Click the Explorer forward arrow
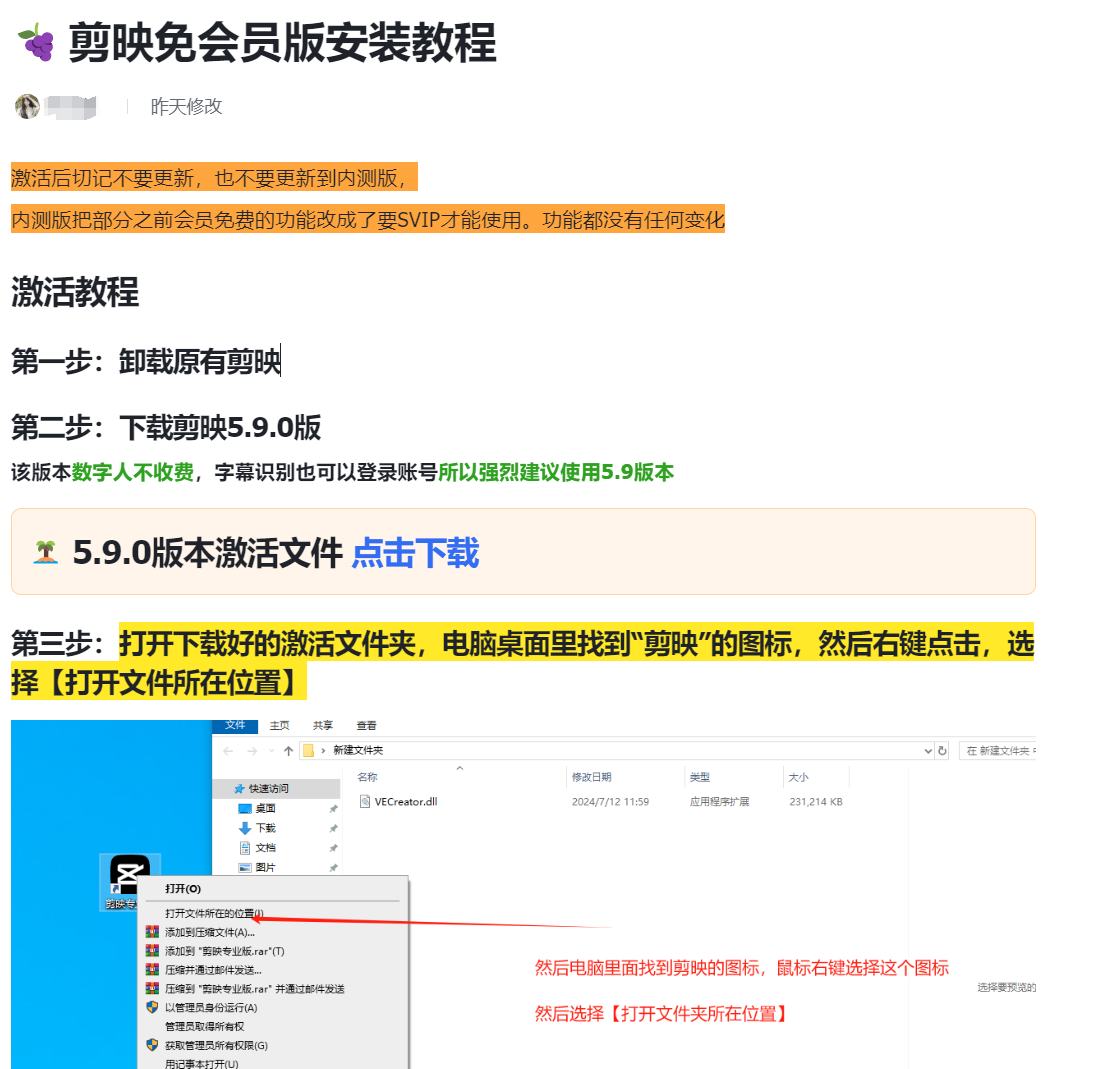The width and height of the screenshot is (1113, 1069). point(252,751)
